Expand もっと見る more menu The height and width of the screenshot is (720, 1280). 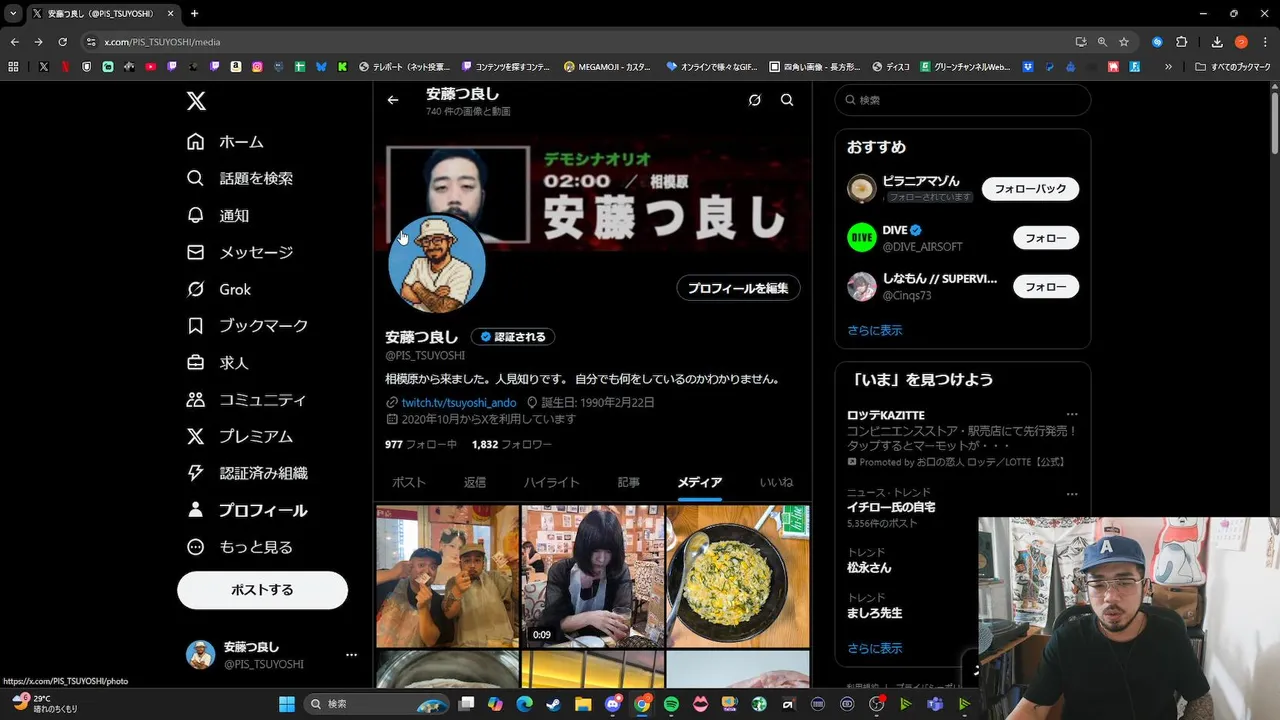point(240,547)
